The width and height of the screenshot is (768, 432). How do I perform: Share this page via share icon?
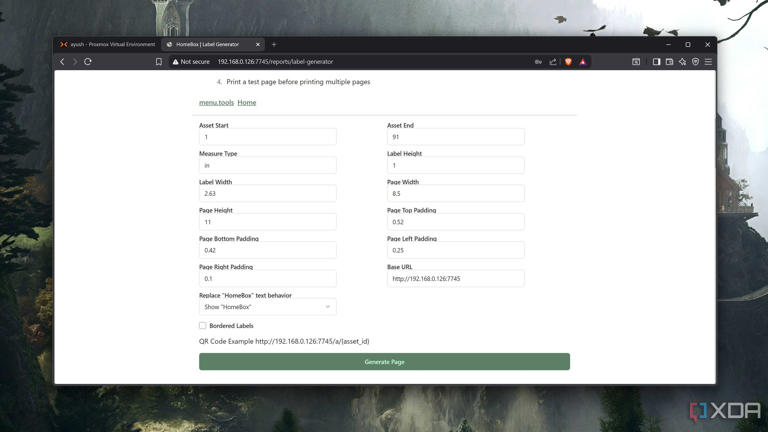(x=553, y=62)
